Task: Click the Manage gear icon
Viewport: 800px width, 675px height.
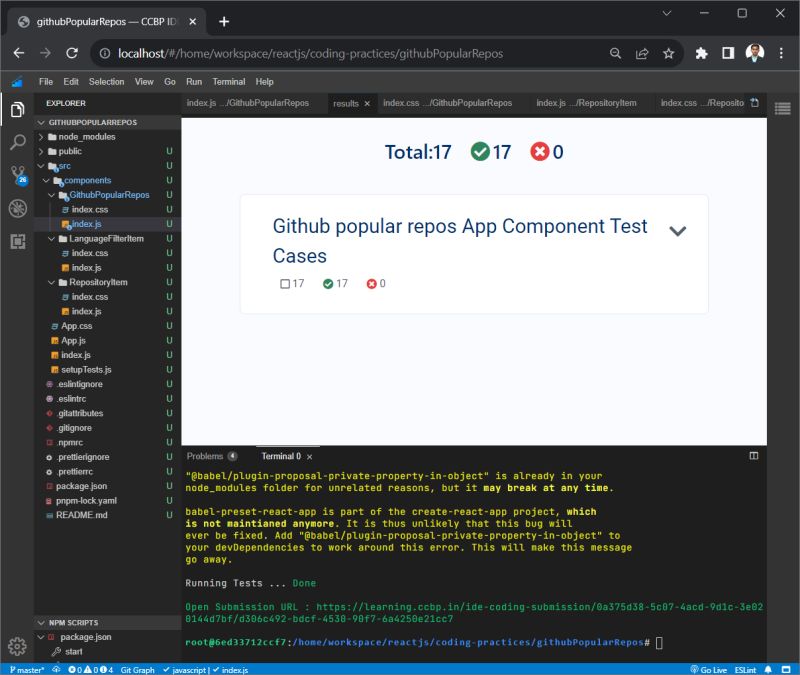Action: 17,645
